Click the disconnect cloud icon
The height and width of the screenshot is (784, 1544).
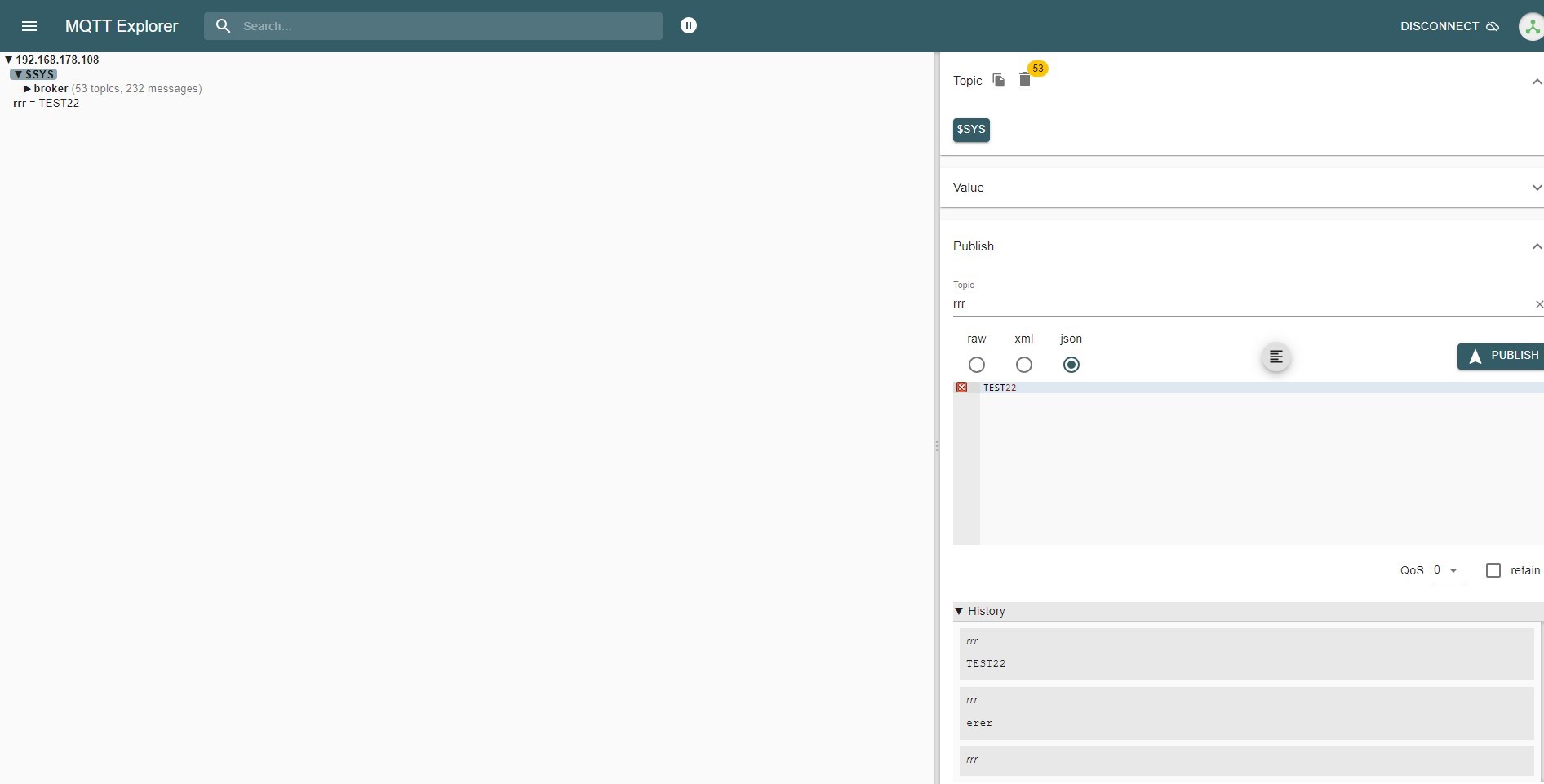pos(1493,26)
